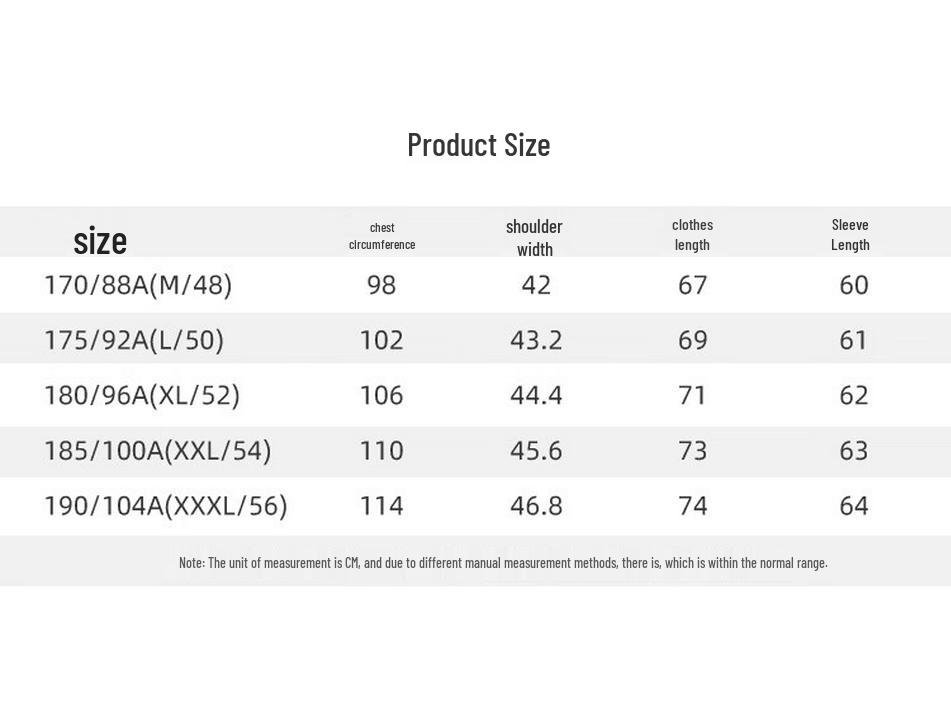Select the chest circumference column header

click(382, 236)
